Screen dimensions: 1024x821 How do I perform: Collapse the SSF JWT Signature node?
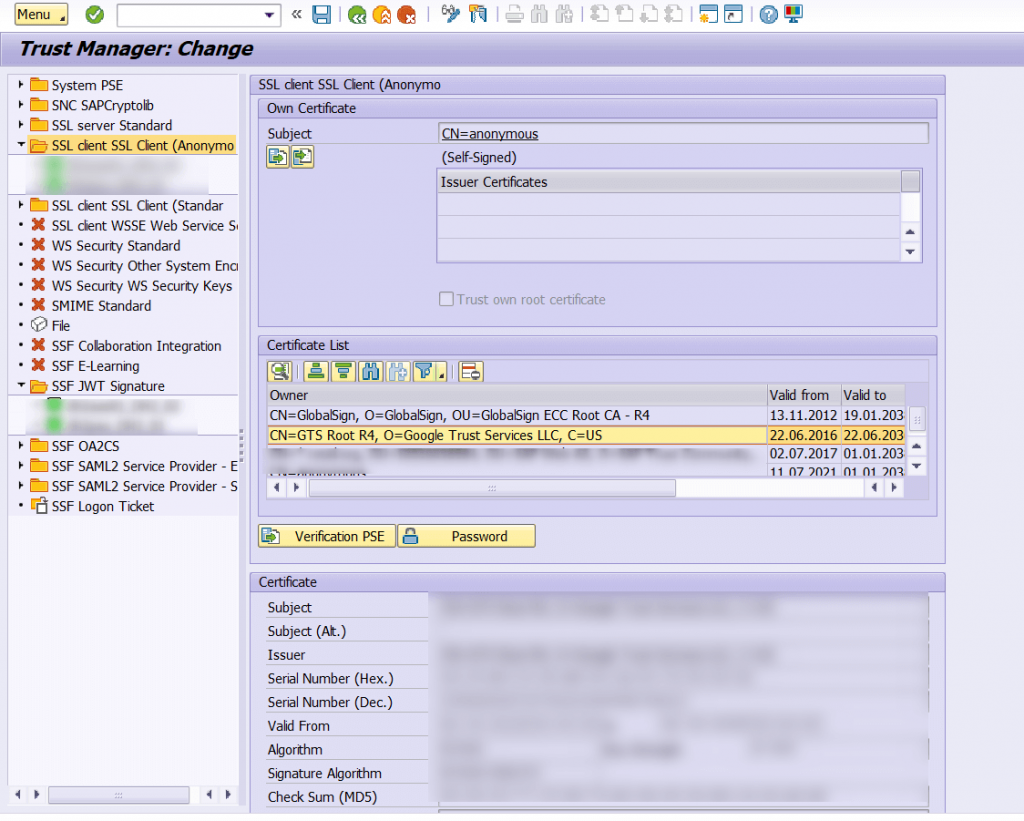click(x=21, y=385)
